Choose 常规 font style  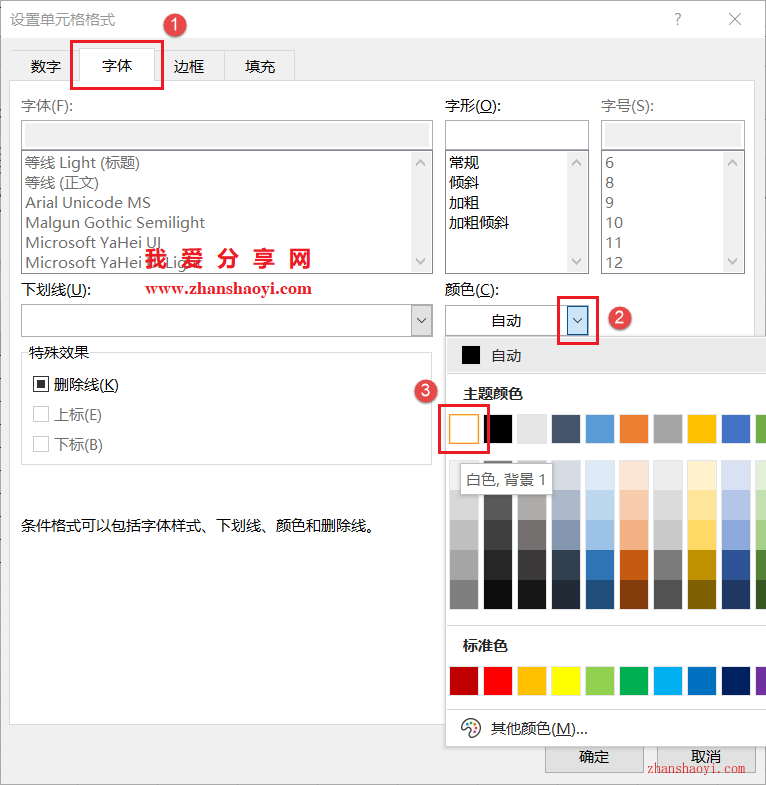[x=464, y=163]
